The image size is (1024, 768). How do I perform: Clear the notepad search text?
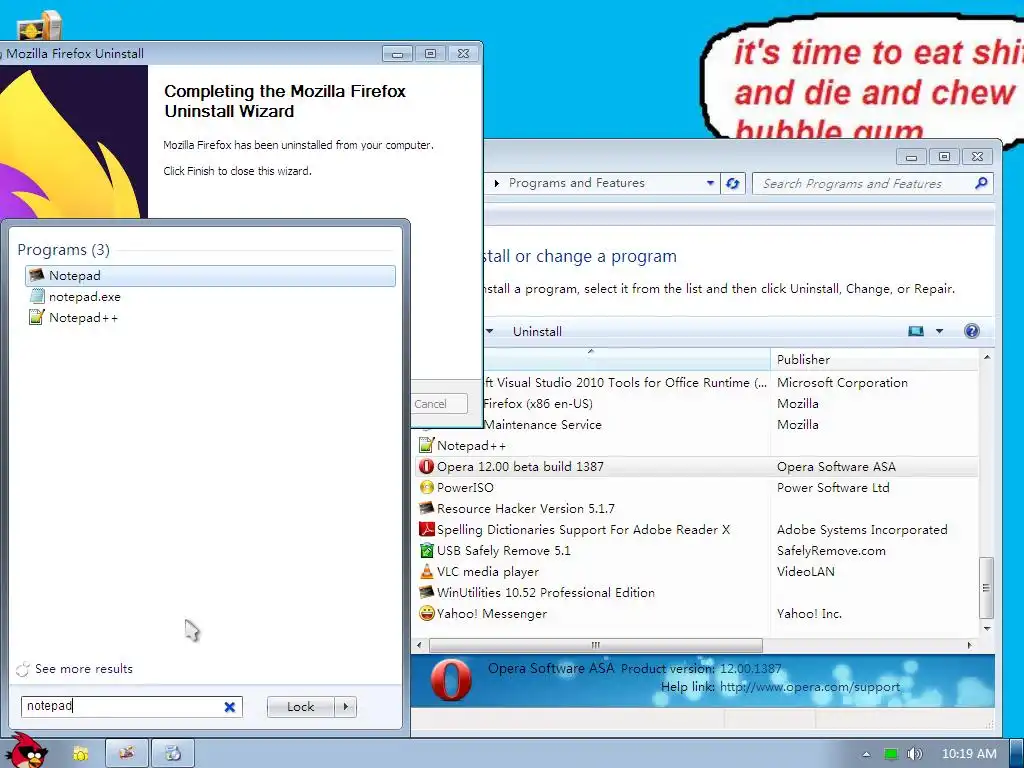click(x=230, y=707)
